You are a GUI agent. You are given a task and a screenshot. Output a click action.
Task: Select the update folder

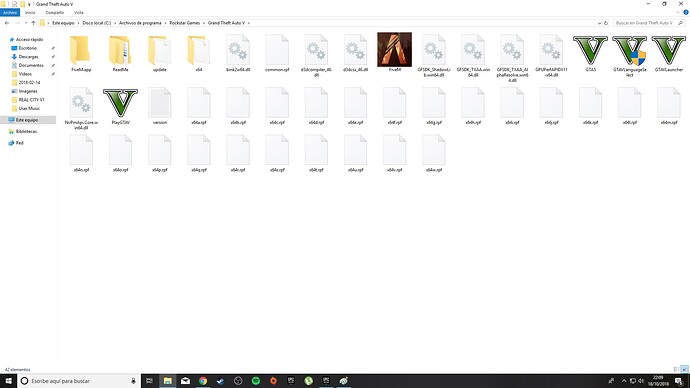(159, 50)
